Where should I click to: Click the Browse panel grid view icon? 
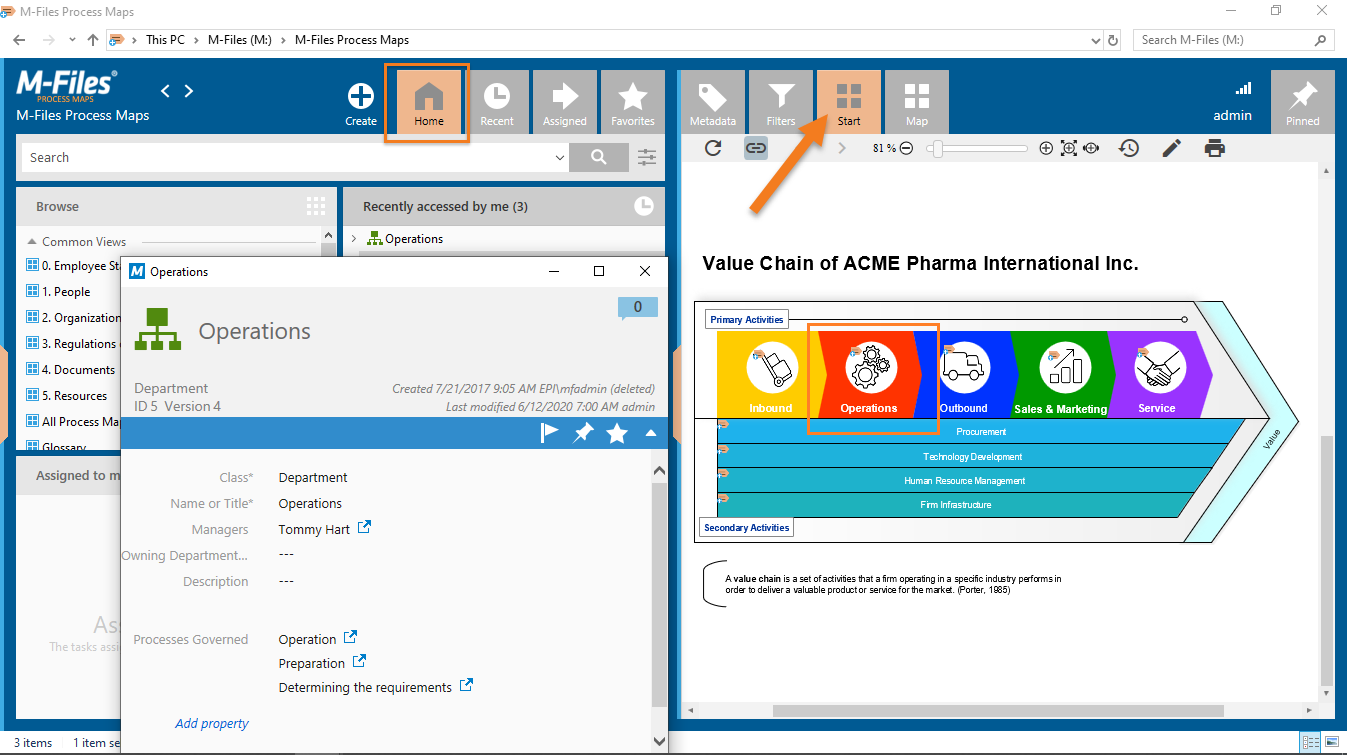click(x=316, y=206)
